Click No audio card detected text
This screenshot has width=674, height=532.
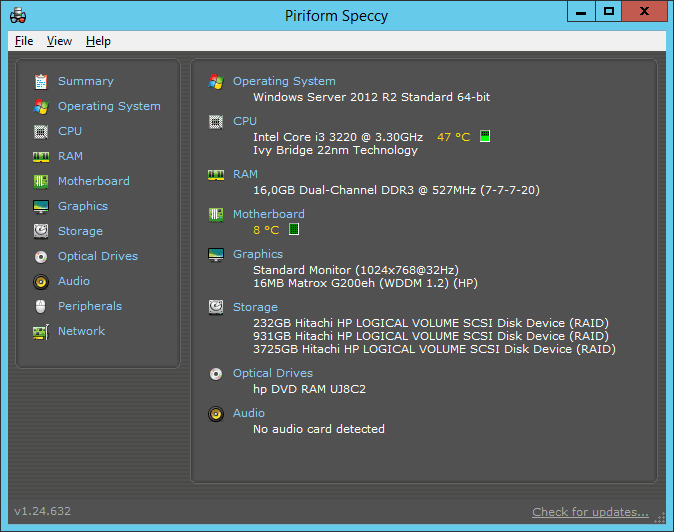tap(319, 429)
